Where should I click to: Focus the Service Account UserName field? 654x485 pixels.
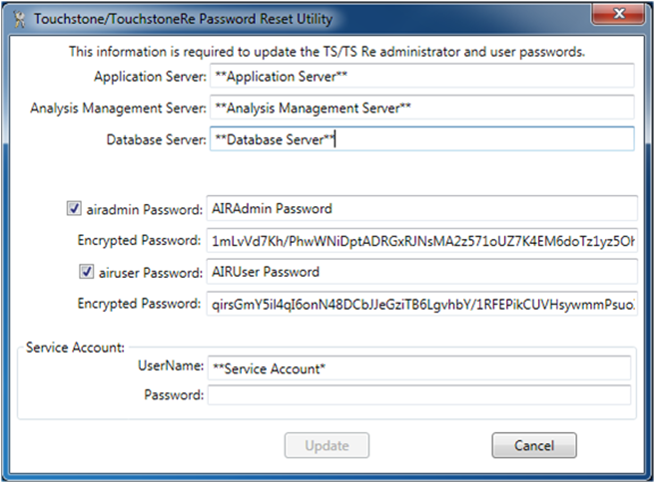[x=419, y=368]
